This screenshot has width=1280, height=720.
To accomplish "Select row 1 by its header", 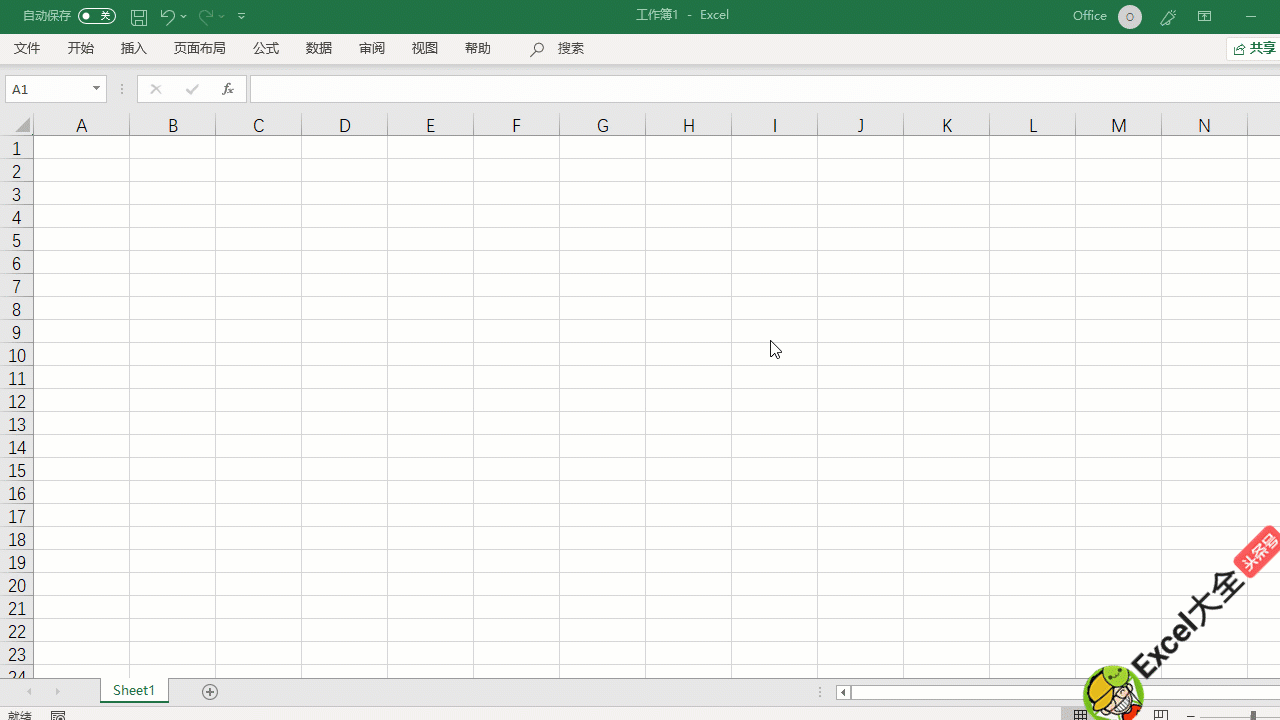I will click(x=16, y=148).
